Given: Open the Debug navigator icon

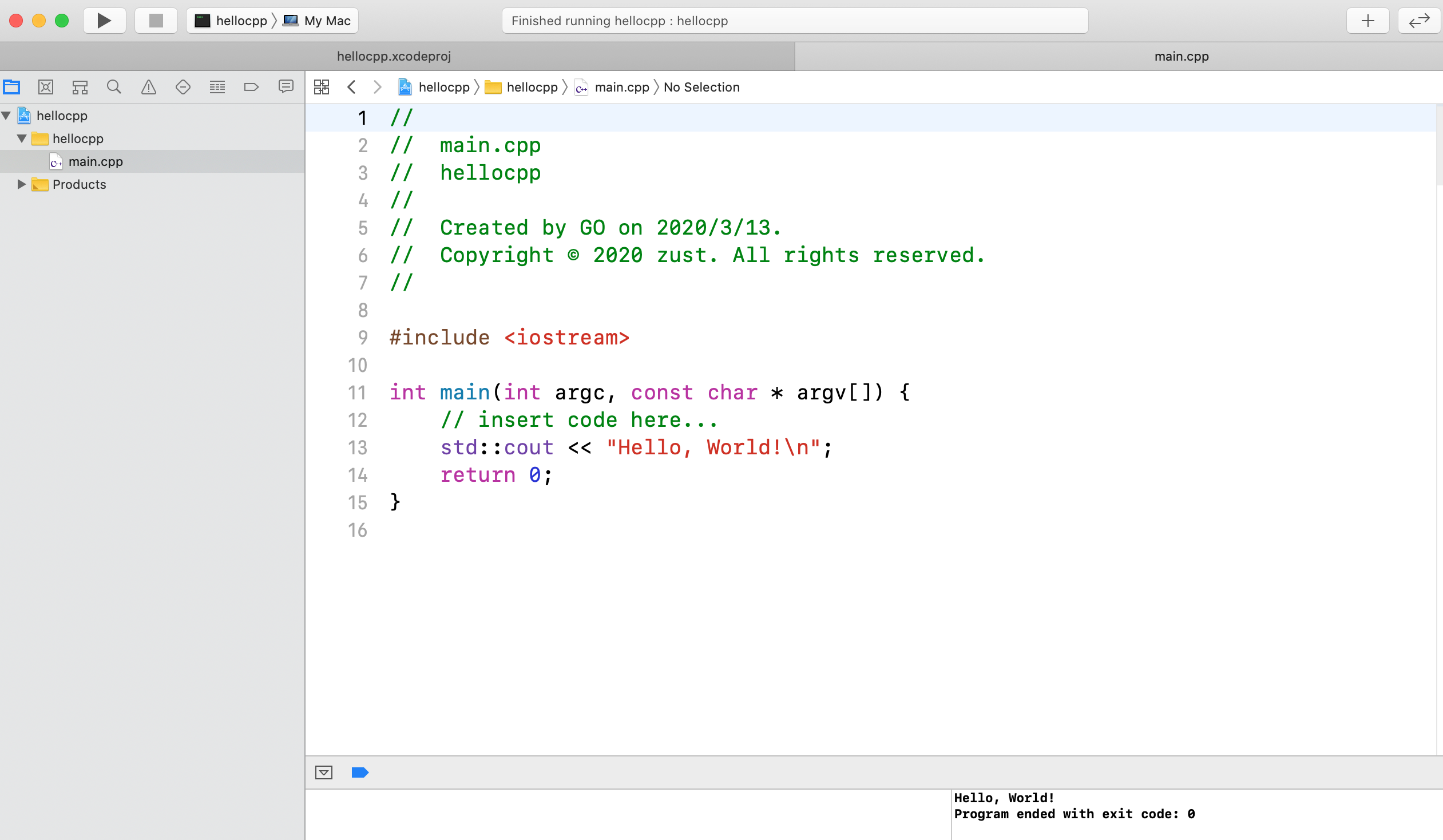Looking at the screenshot, I should (x=217, y=87).
